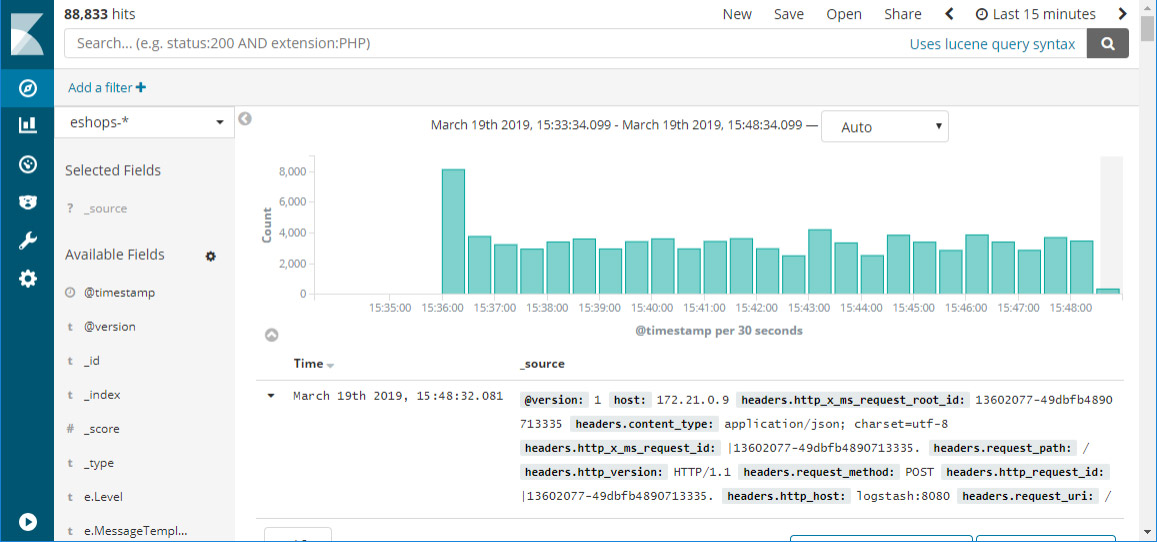Focus the Lucene search input field
Viewport: 1157px width, 542px height.
click(480, 44)
